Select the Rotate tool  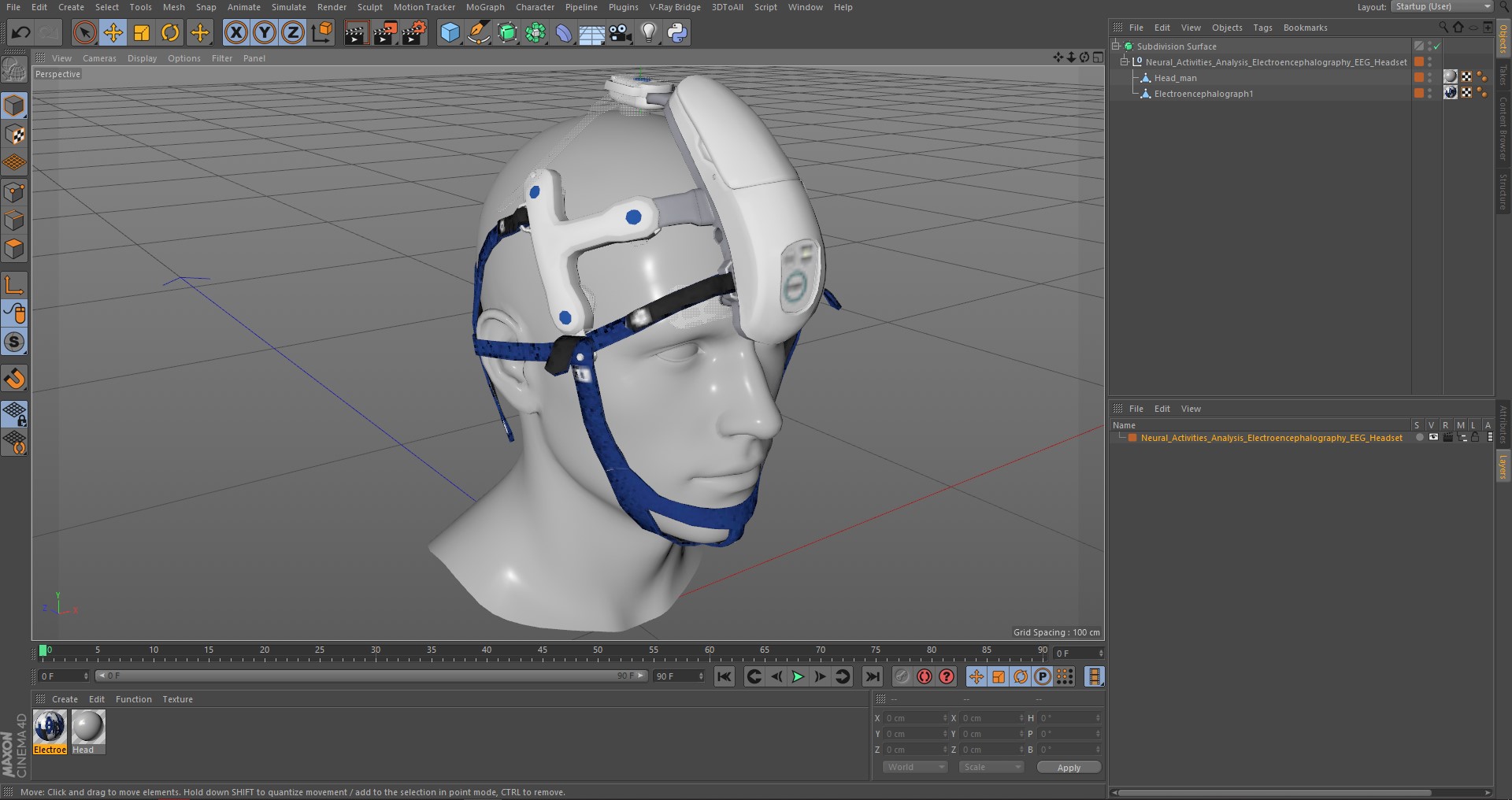point(170,33)
